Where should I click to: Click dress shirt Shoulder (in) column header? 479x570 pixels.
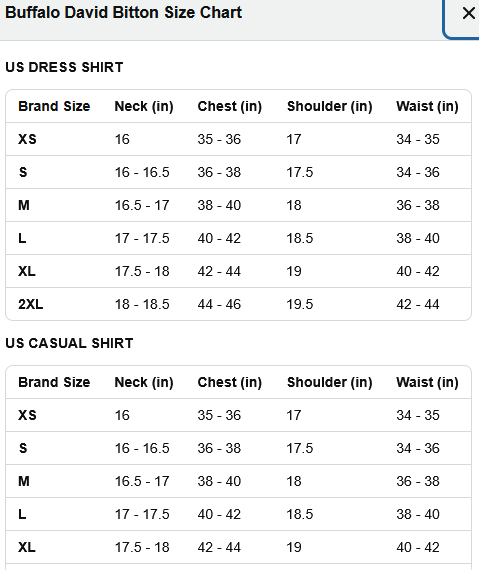330,106
